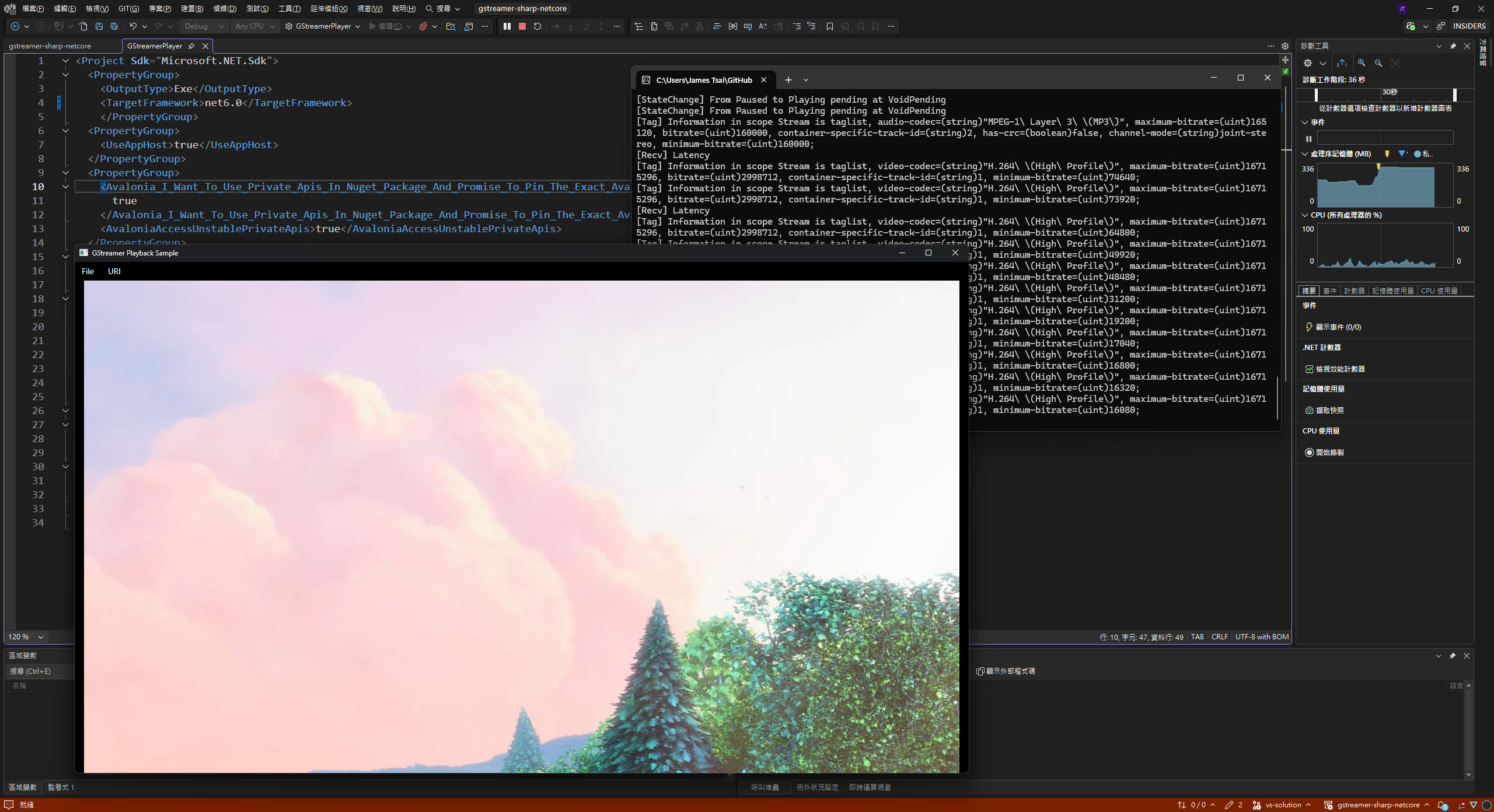Click the Hot Reload flame icon

pyautogui.click(x=423, y=26)
